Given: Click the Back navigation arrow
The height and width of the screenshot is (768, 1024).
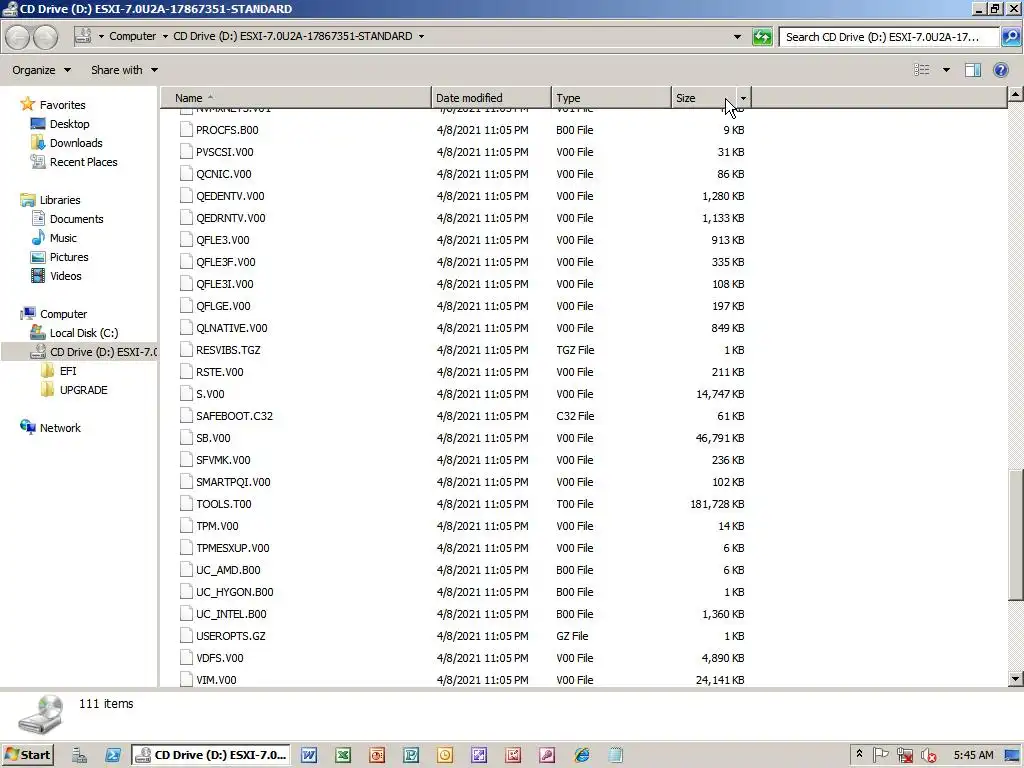Looking at the screenshot, I should pyautogui.click(x=18, y=37).
